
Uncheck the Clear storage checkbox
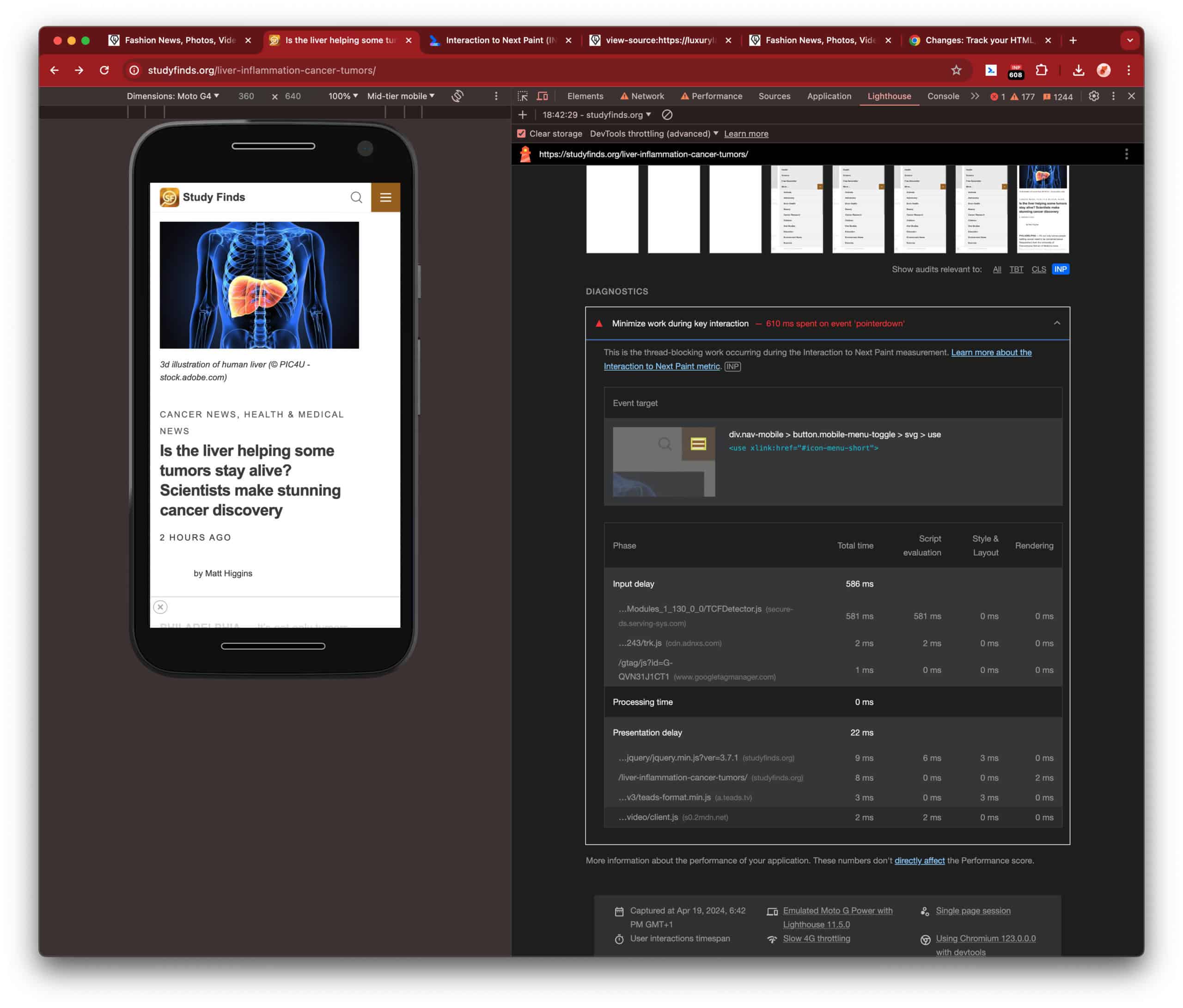tap(521, 134)
